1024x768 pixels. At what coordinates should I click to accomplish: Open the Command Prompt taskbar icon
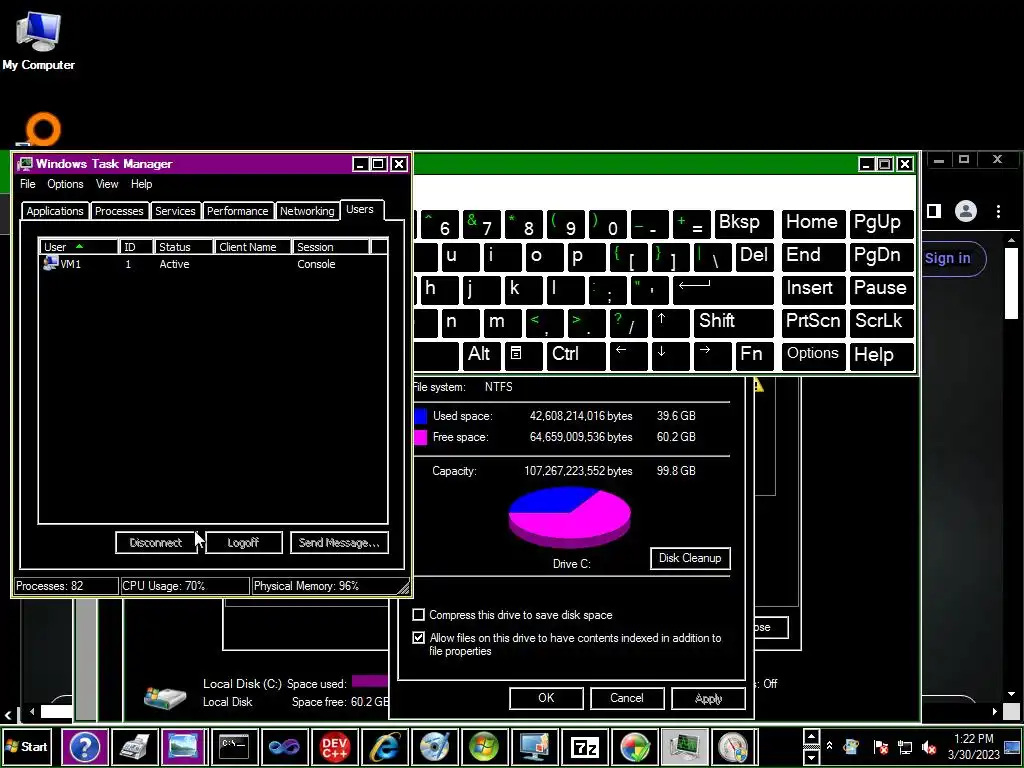pyautogui.click(x=234, y=746)
